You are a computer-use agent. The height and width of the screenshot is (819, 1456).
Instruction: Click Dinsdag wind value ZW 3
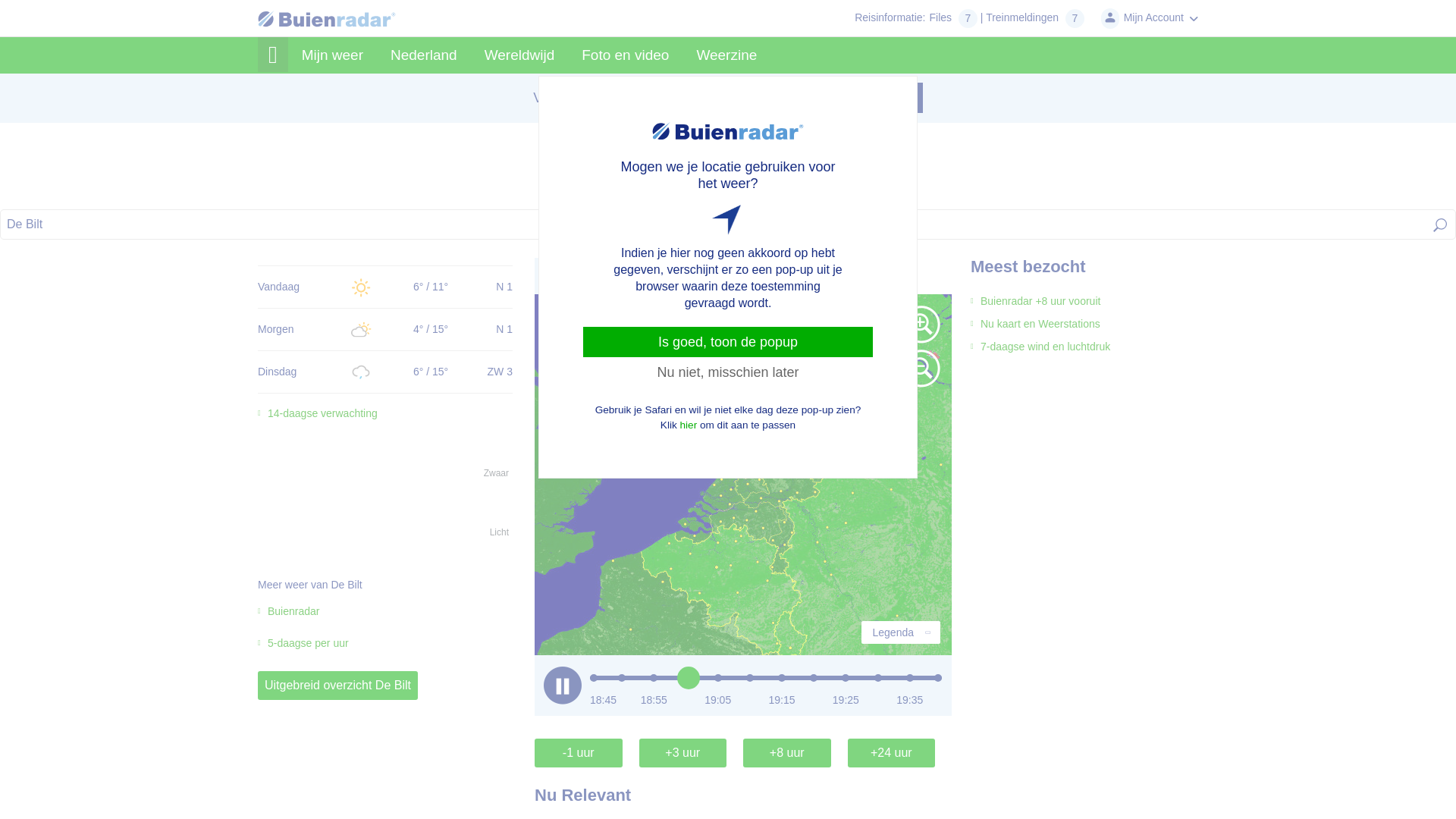(500, 372)
